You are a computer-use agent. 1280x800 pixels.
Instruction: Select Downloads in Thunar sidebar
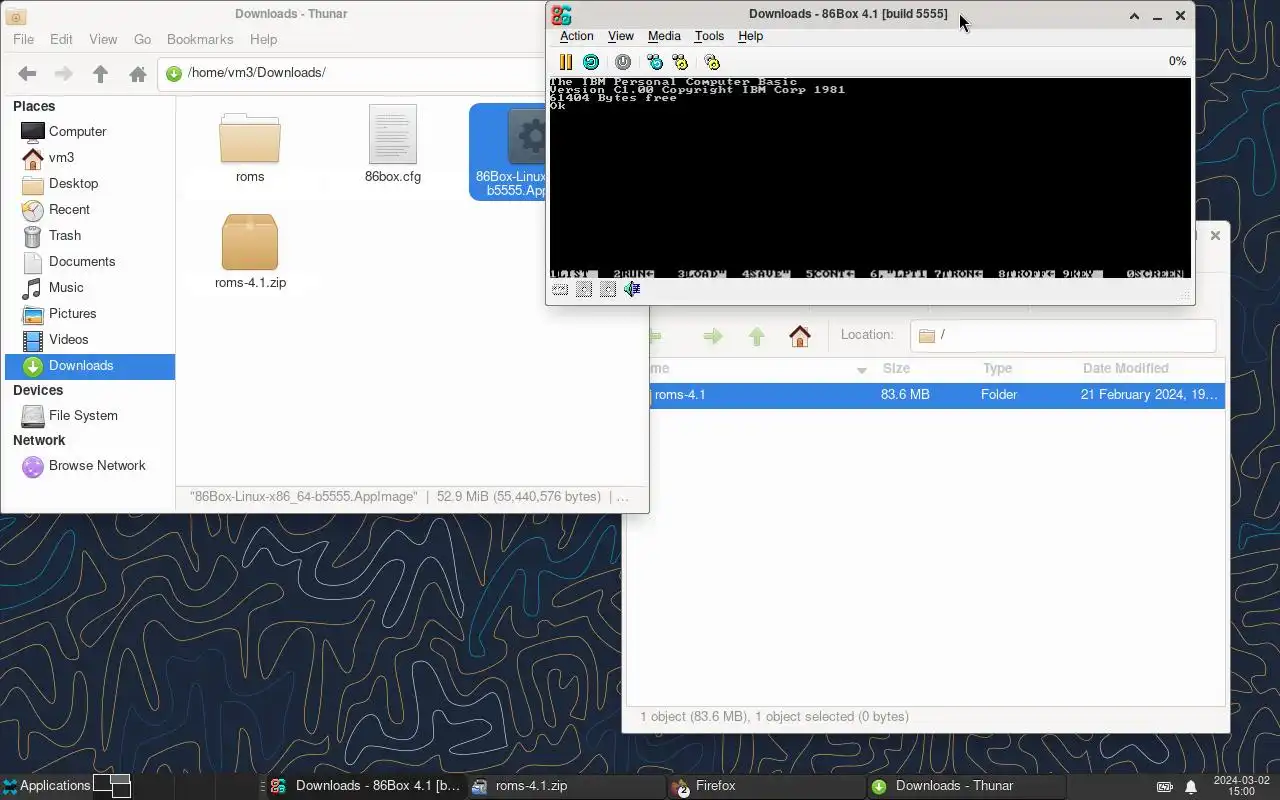pos(90,365)
